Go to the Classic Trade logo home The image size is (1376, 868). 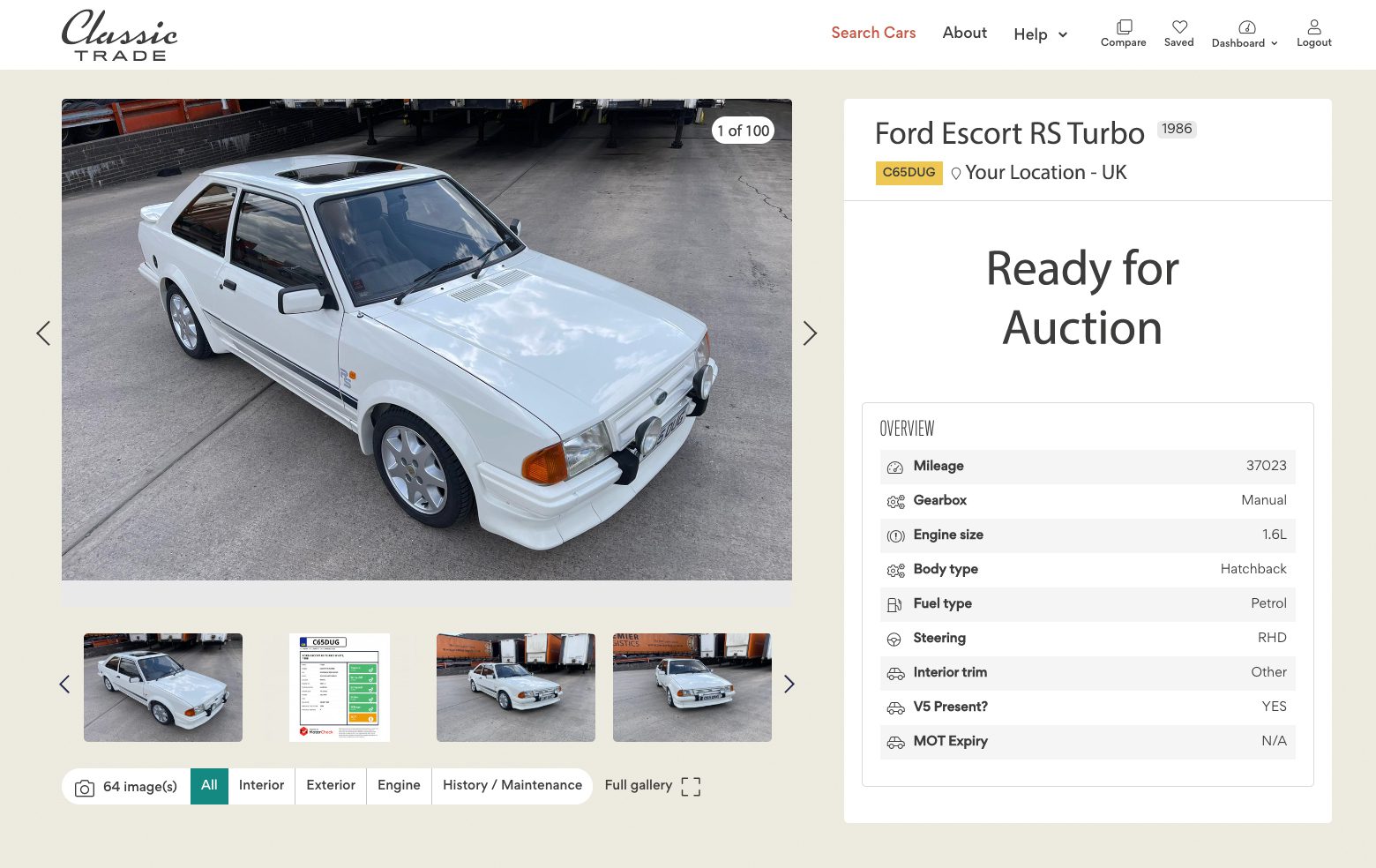click(x=120, y=35)
